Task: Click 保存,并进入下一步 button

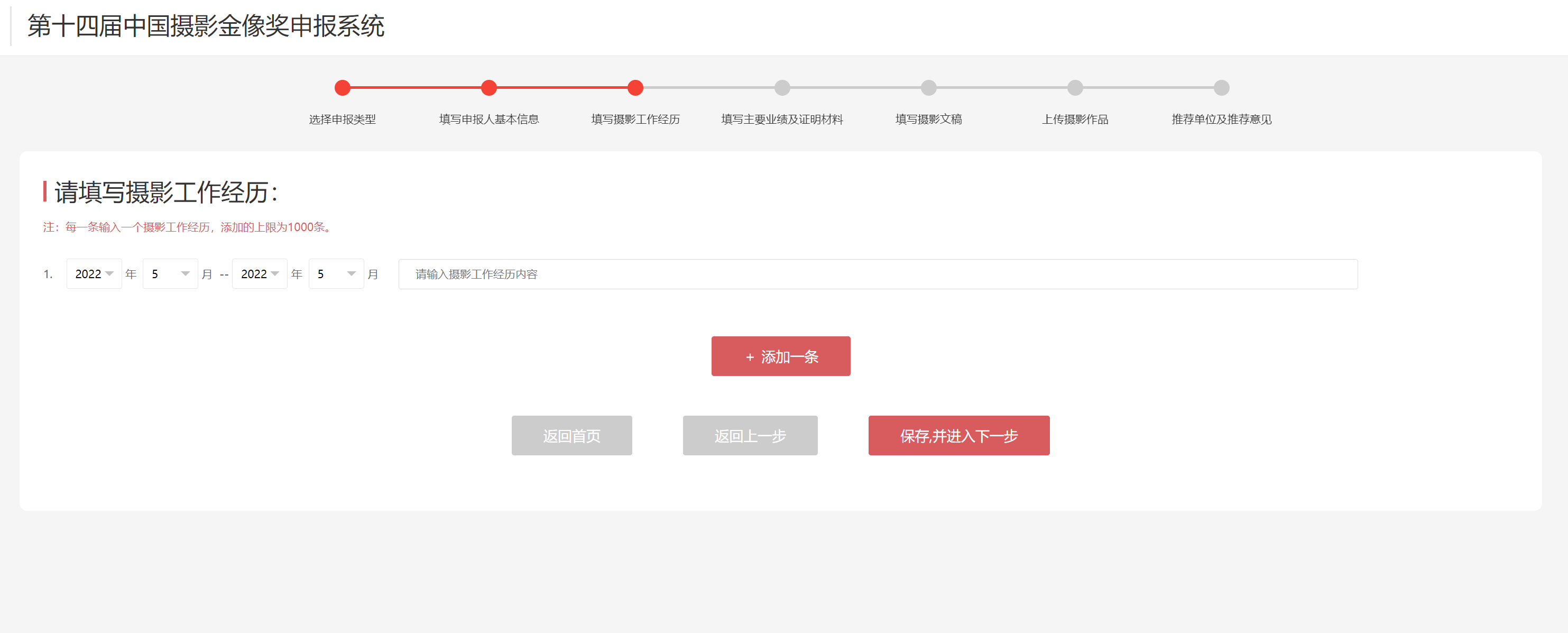Action: point(958,436)
